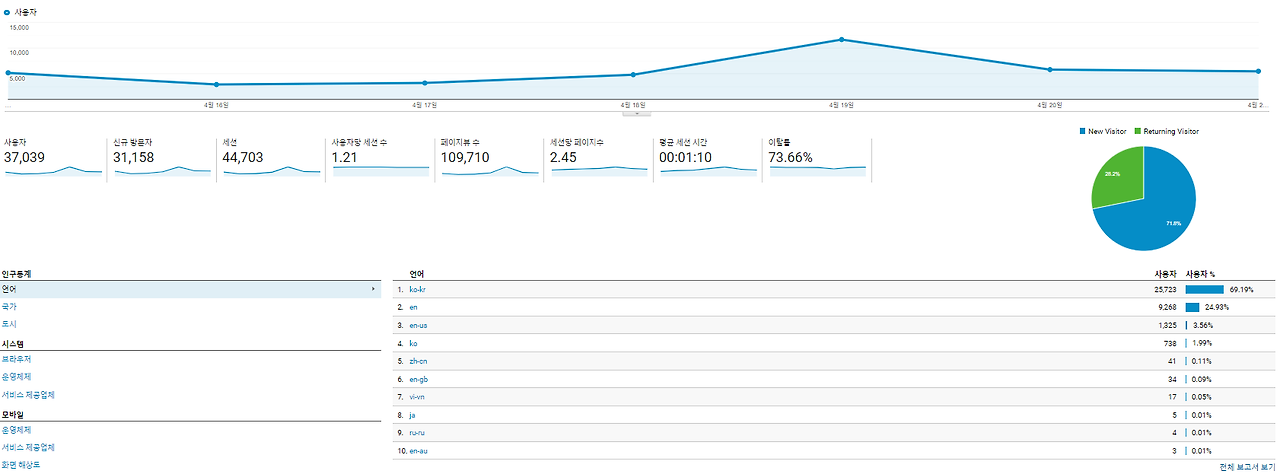Select the 언어 demographics row
1280x474 pixels.
[x=190, y=289]
